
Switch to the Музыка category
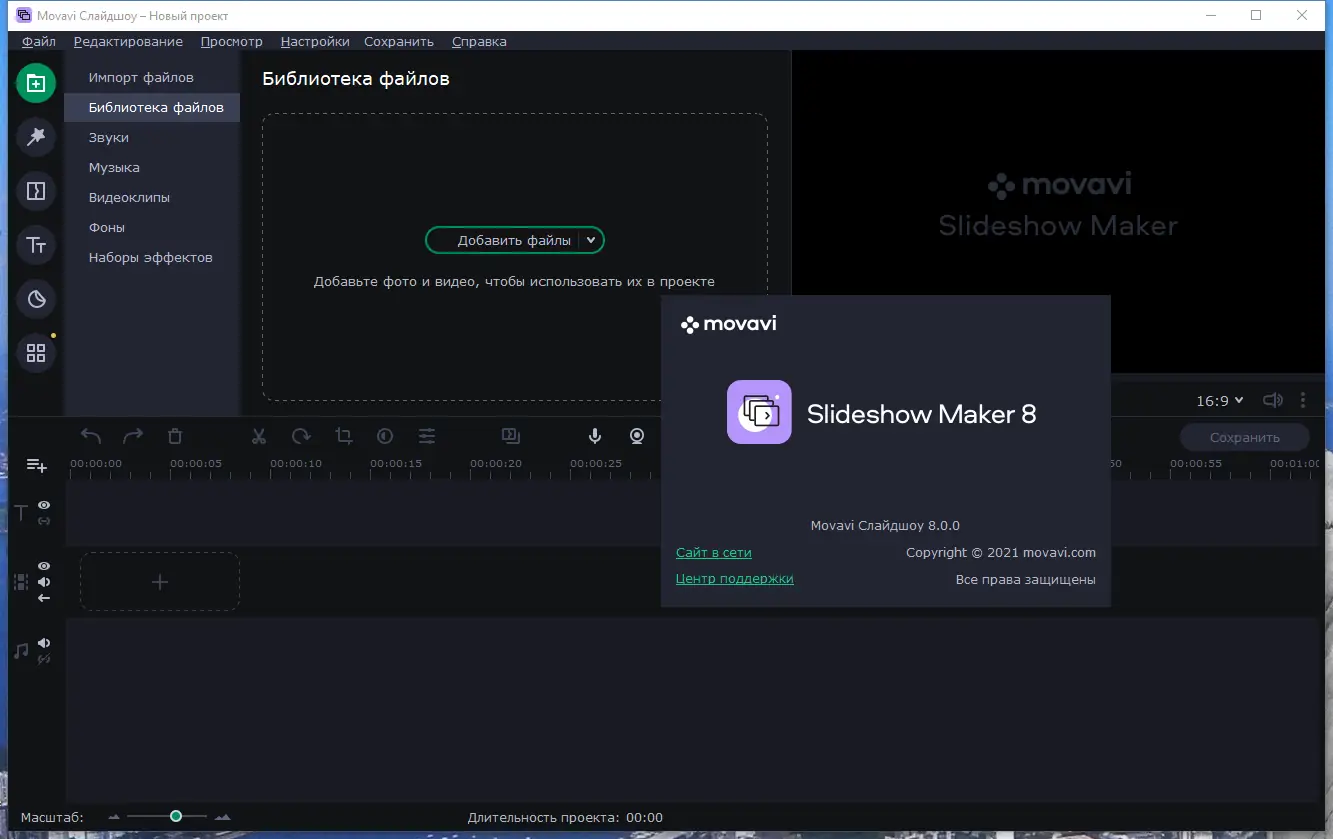(113, 167)
